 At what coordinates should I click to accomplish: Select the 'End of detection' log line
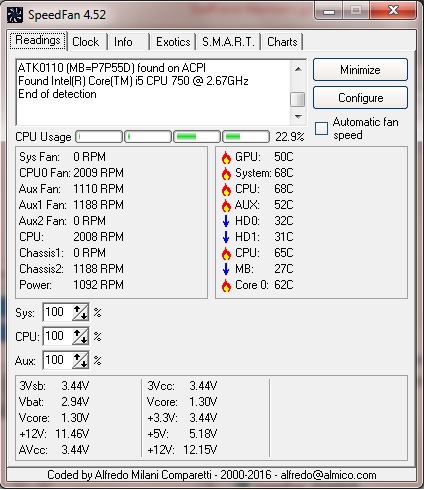pyautogui.click(x=57, y=94)
